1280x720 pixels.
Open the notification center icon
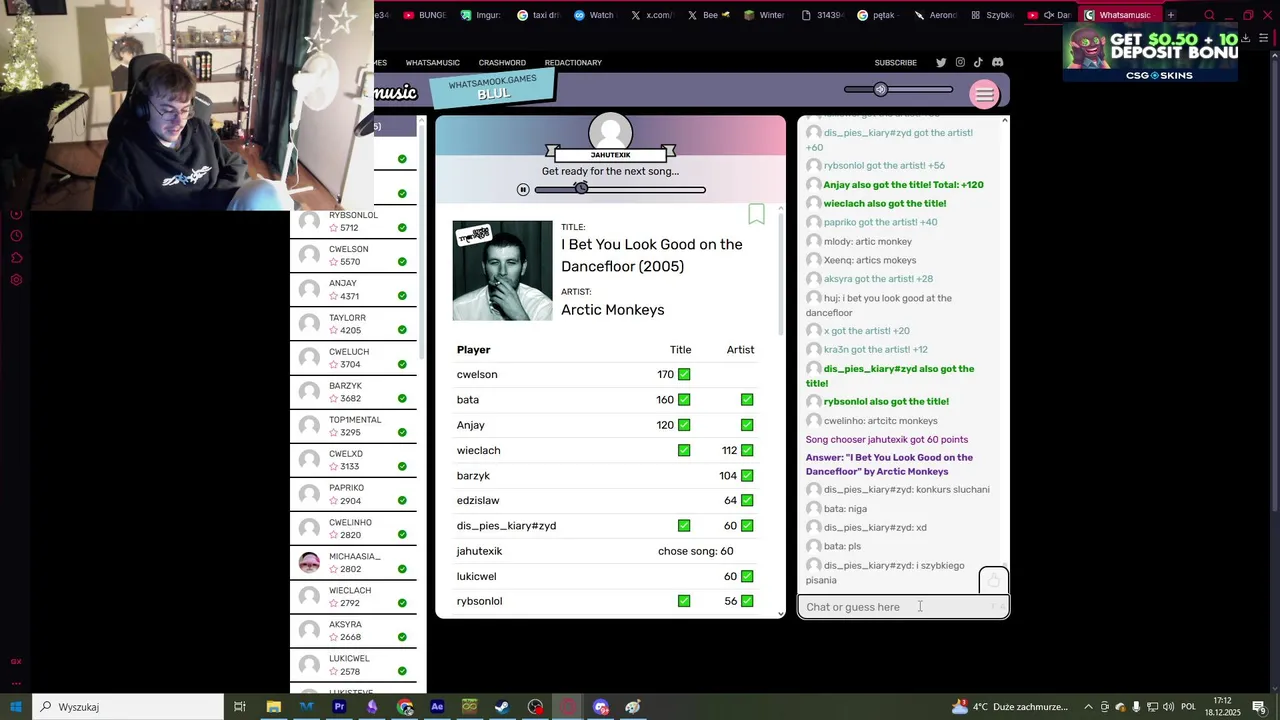coord(1259,707)
